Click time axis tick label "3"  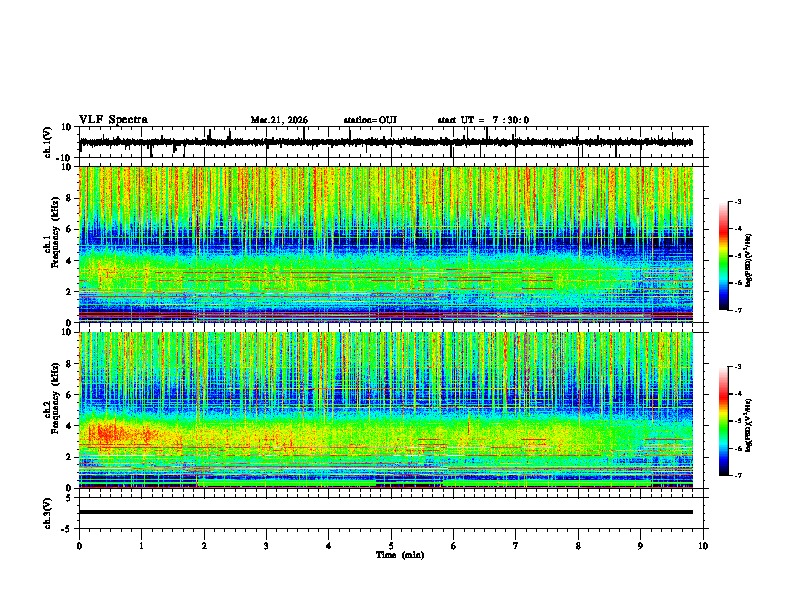point(266,546)
